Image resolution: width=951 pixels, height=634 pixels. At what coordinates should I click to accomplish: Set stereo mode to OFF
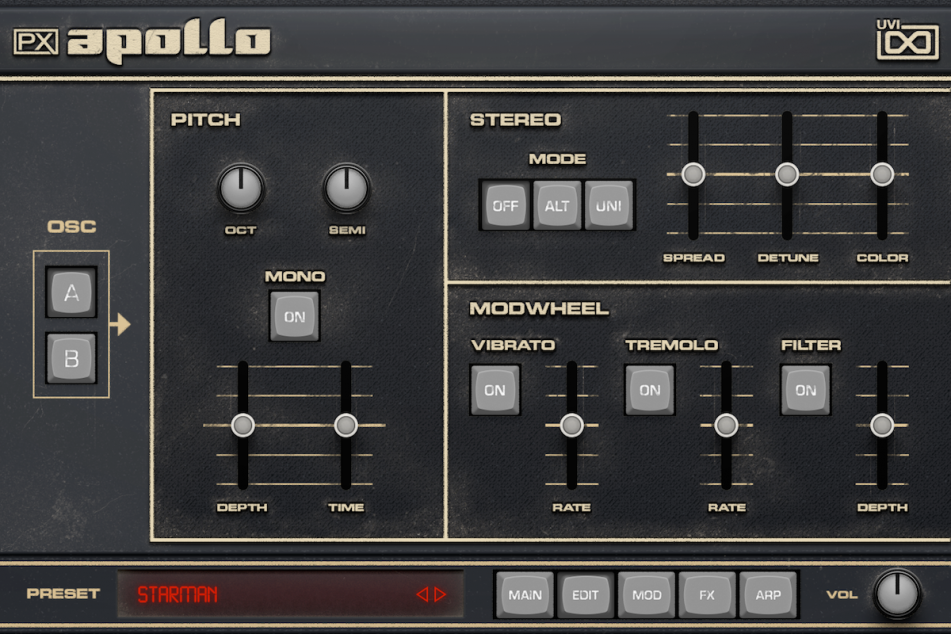506,206
